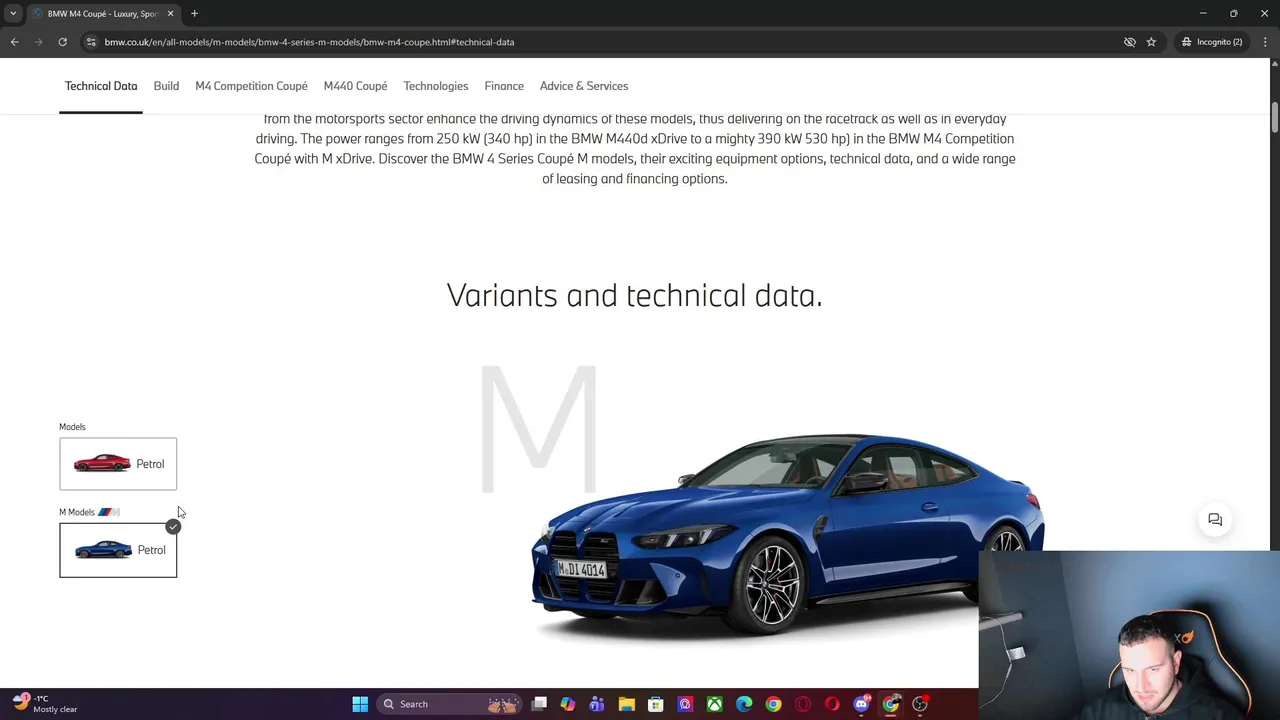Click the 'Variants and technical data.' heading

tap(634, 295)
